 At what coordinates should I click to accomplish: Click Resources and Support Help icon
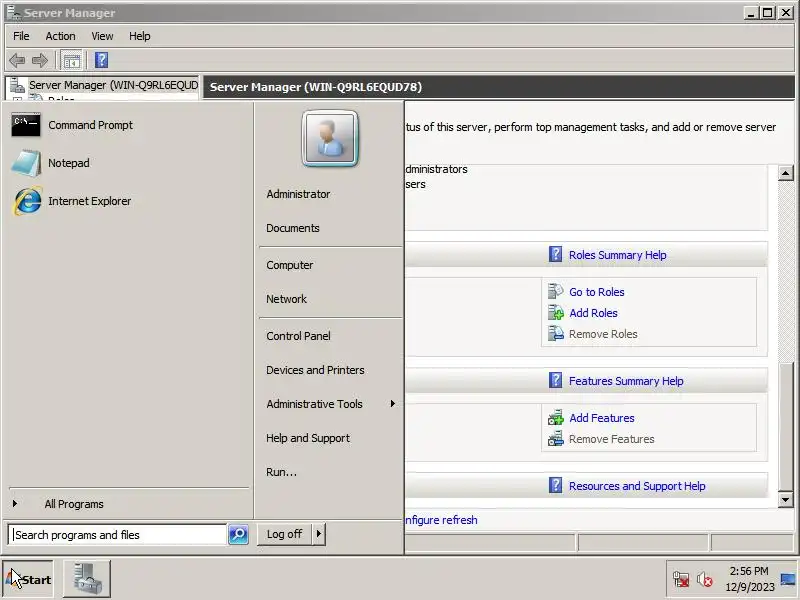555,485
